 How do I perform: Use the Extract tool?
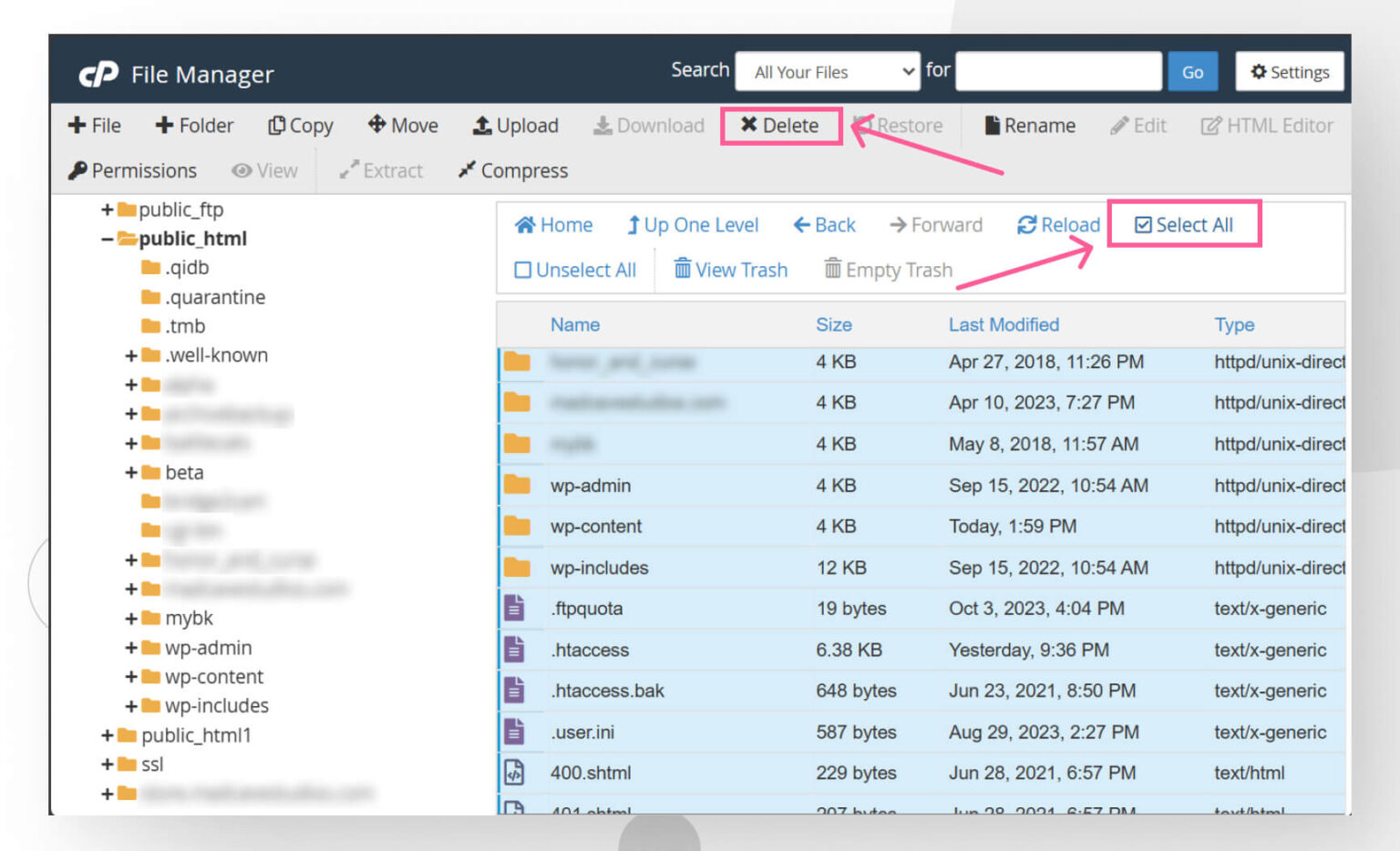click(x=381, y=170)
